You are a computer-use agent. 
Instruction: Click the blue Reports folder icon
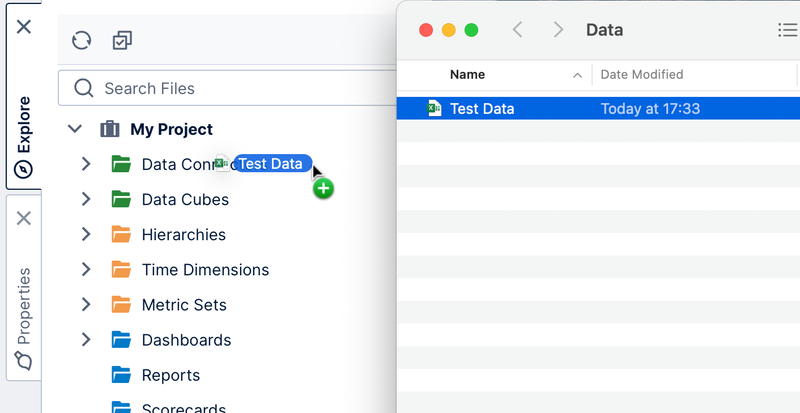[121, 375]
